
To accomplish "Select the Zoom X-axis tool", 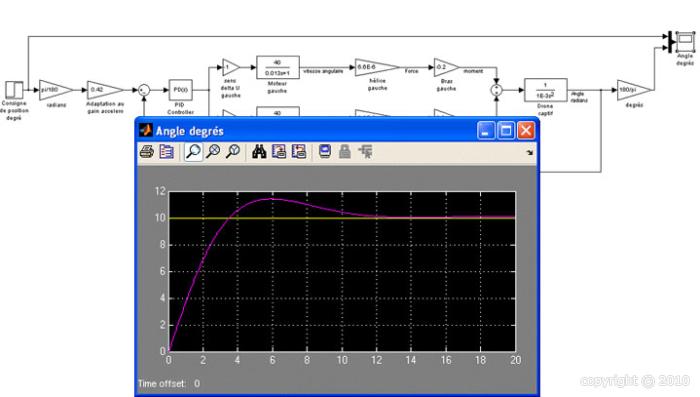I will [213, 152].
